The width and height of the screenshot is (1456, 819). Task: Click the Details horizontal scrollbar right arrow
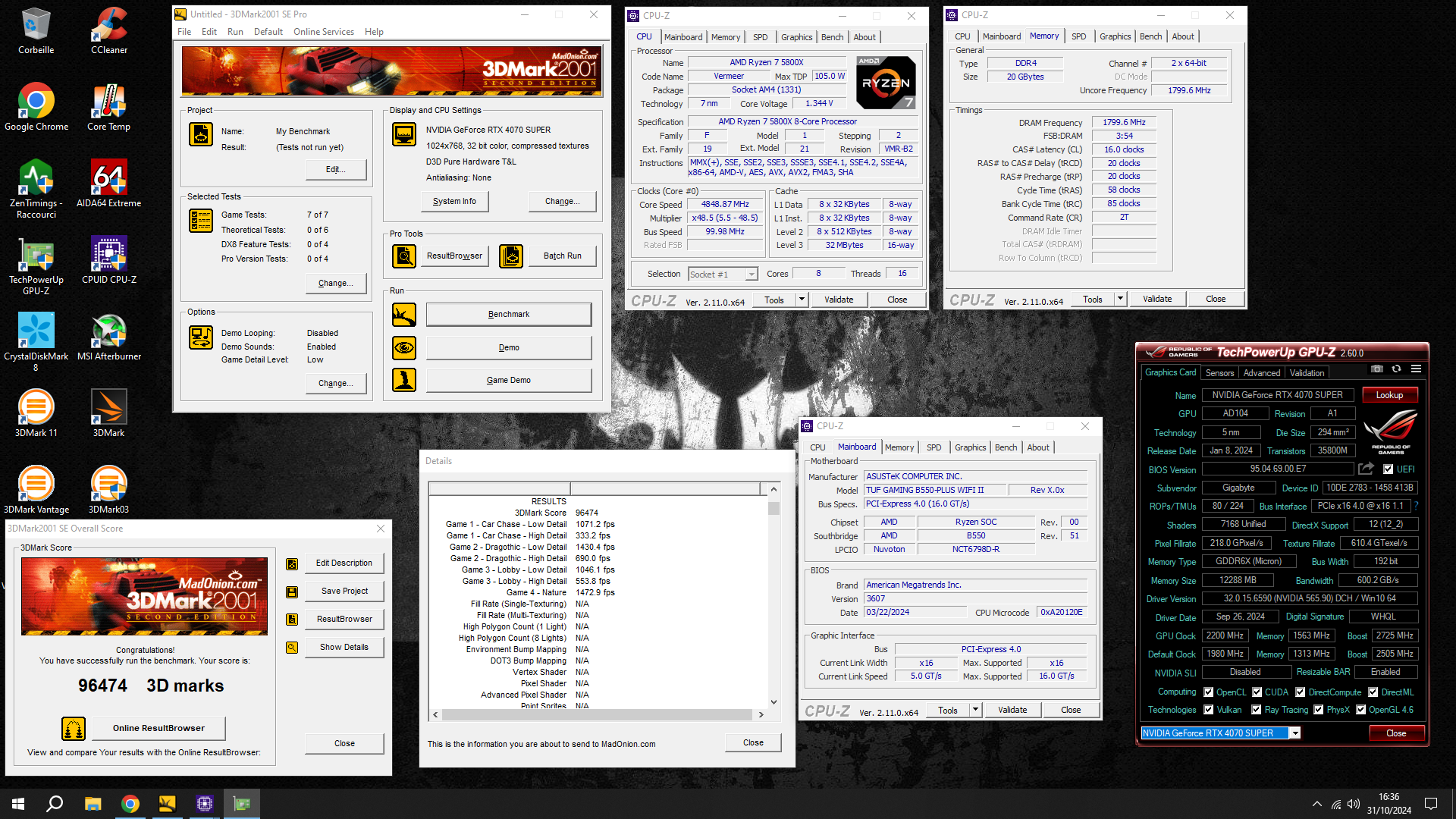tap(761, 714)
